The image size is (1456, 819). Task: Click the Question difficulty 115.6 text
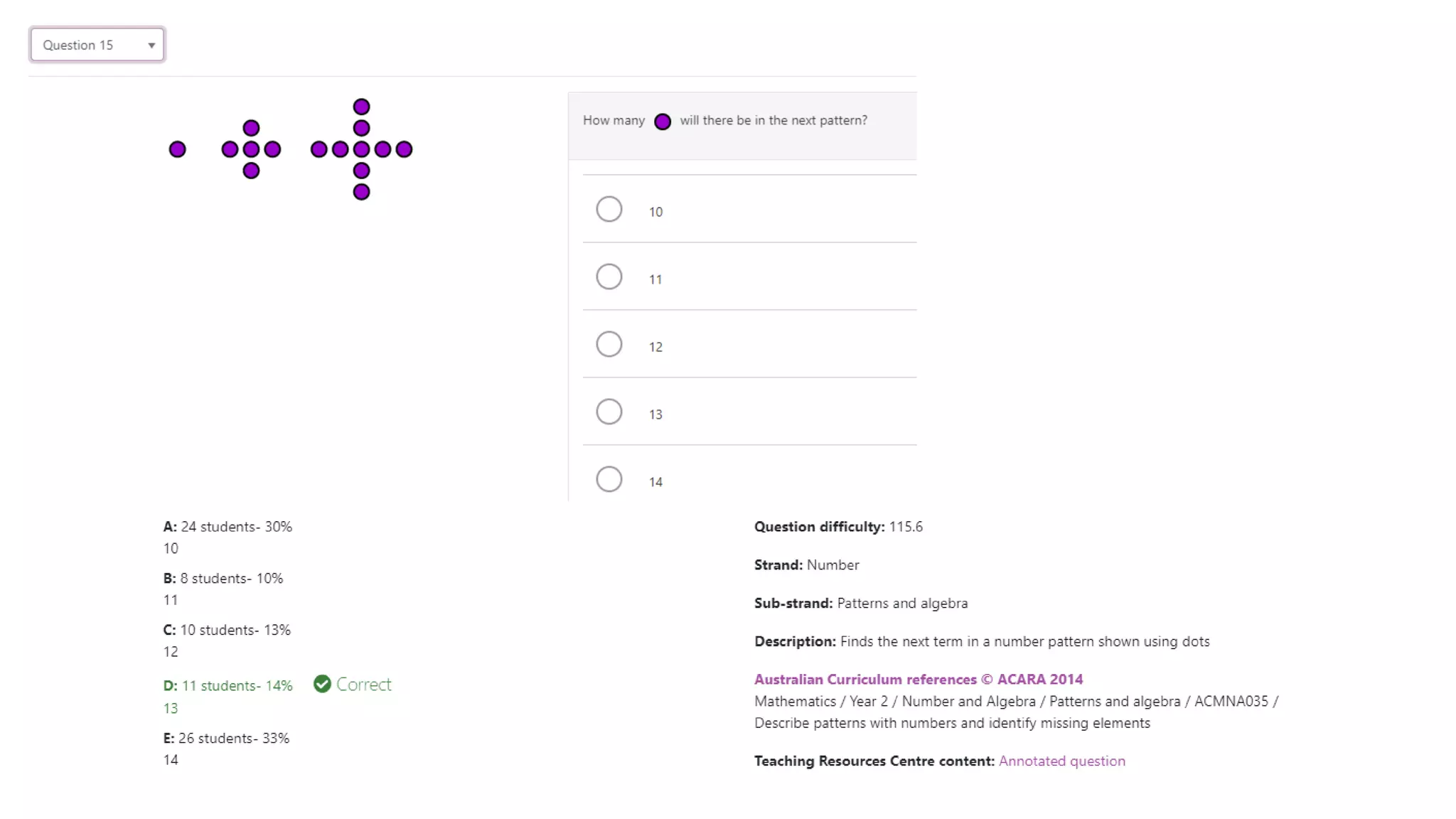point(838,527)
